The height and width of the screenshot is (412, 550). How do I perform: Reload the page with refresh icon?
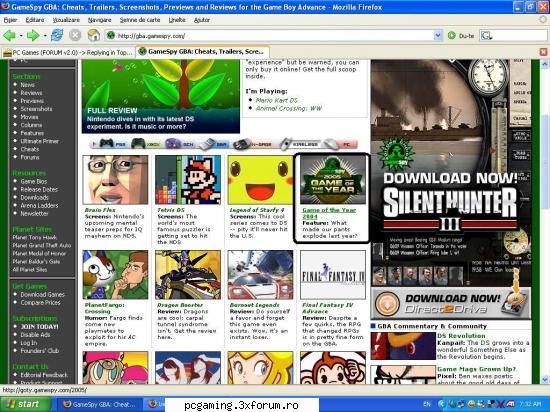57,35
